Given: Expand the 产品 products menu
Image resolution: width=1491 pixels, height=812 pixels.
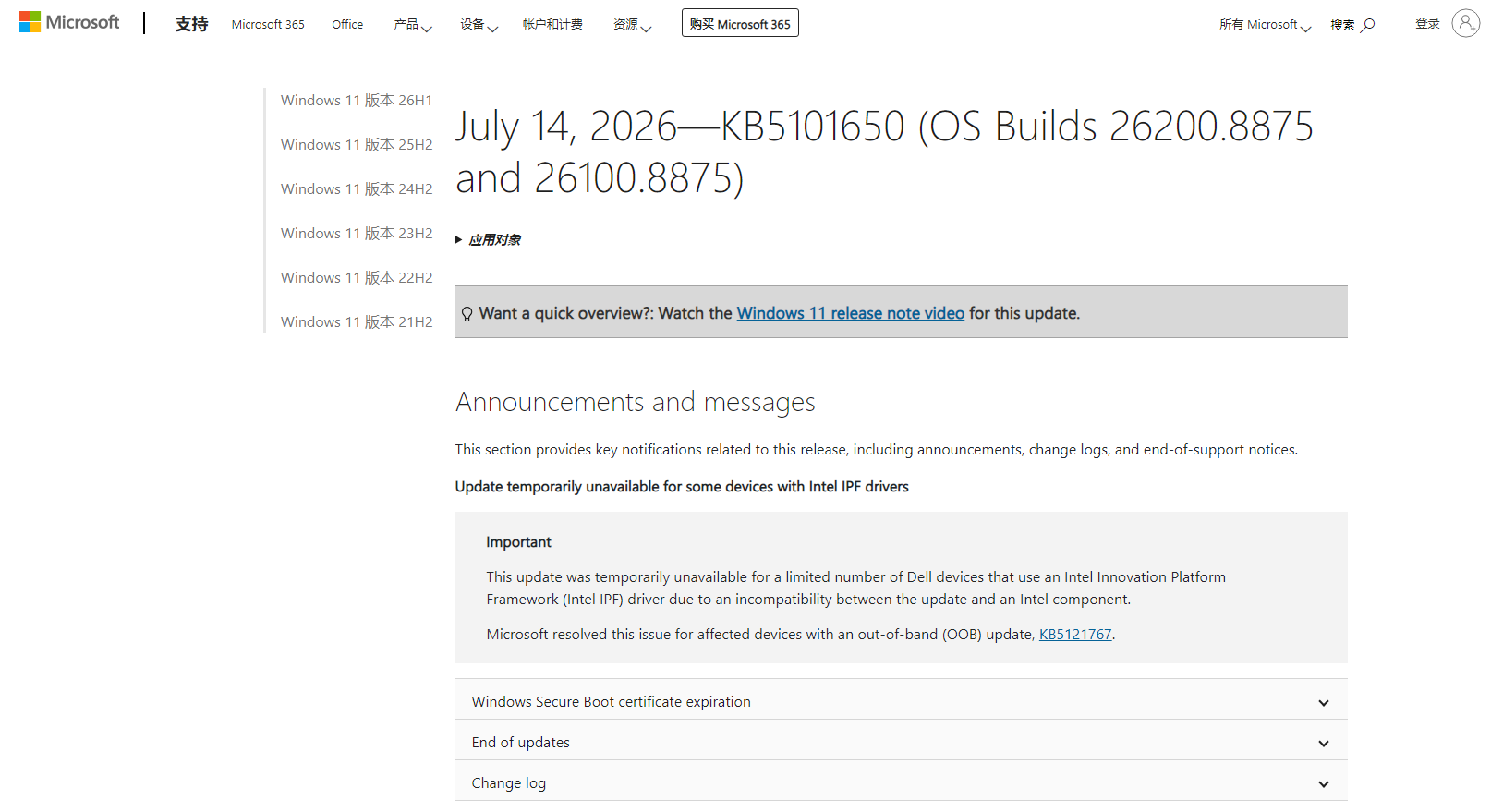Looking at the screenshot, I should pyautogui.click(x=413, y=25).
